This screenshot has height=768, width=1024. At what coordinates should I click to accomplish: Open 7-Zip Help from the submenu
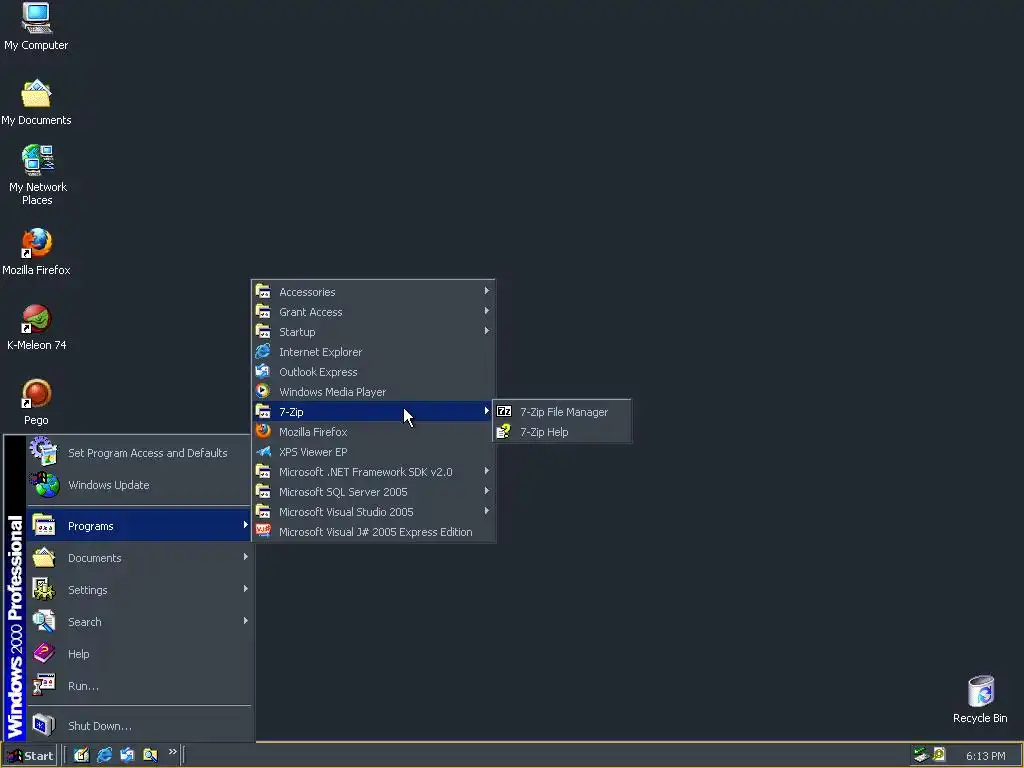pos(562,432)
